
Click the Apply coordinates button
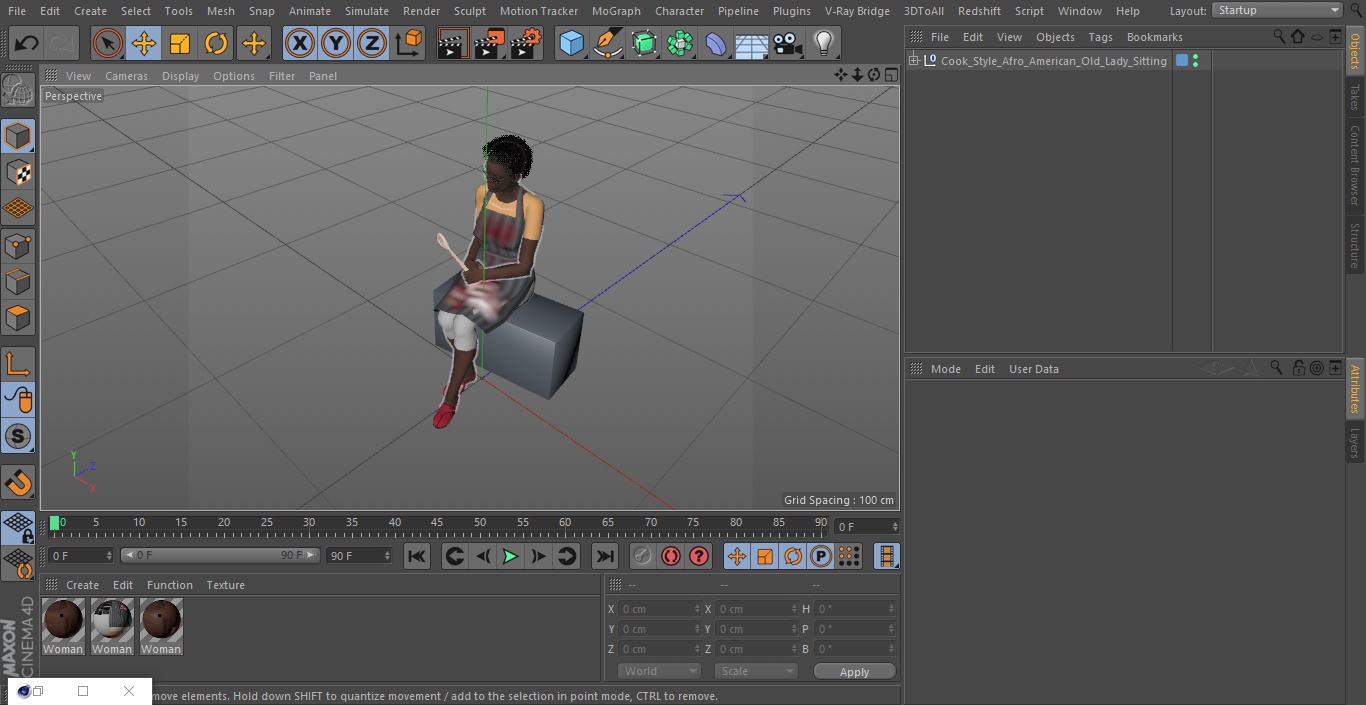click(x=854, y=672)
